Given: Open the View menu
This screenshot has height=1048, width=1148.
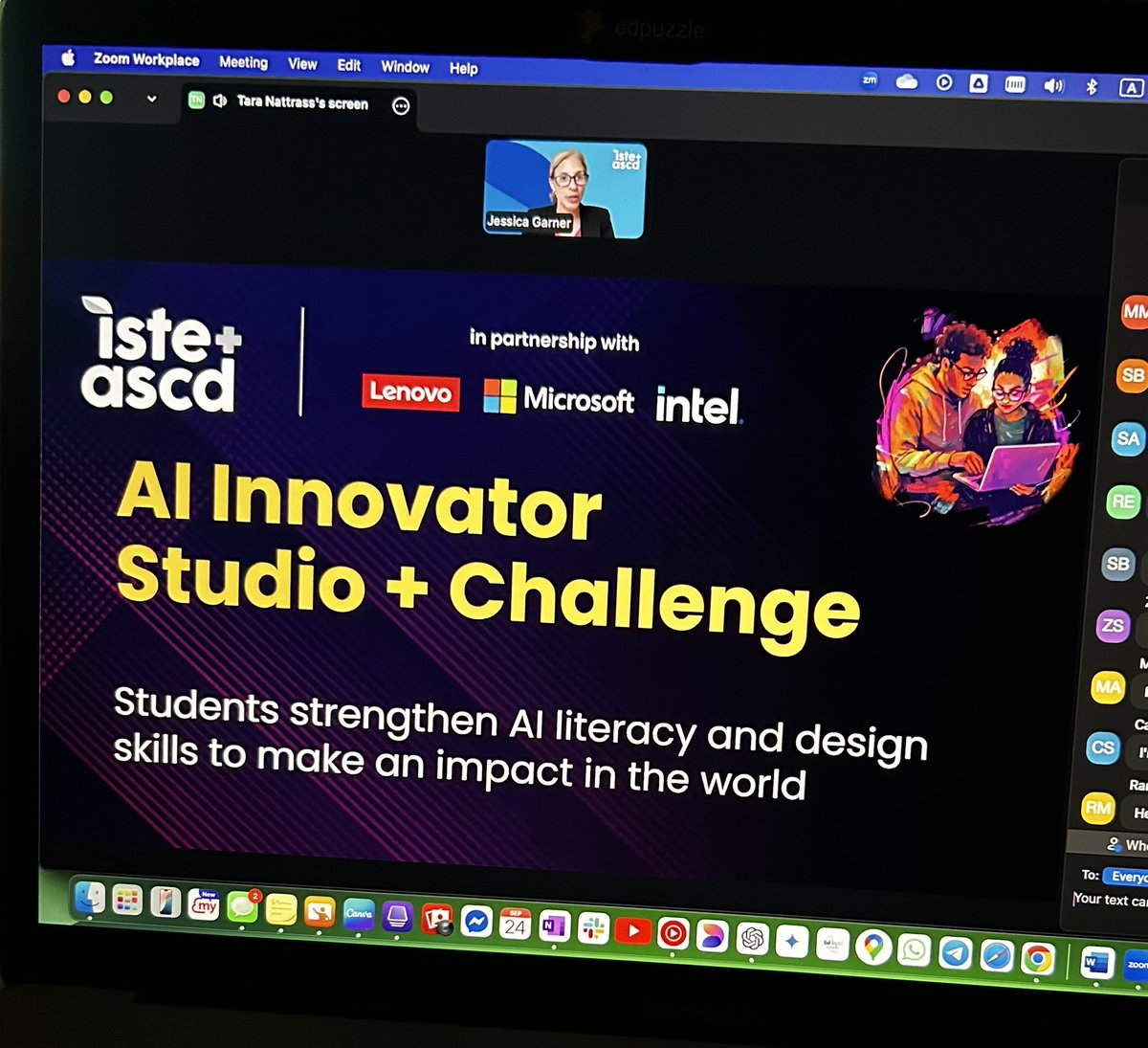Looking at the screenshot, I should tap(302, 64).
